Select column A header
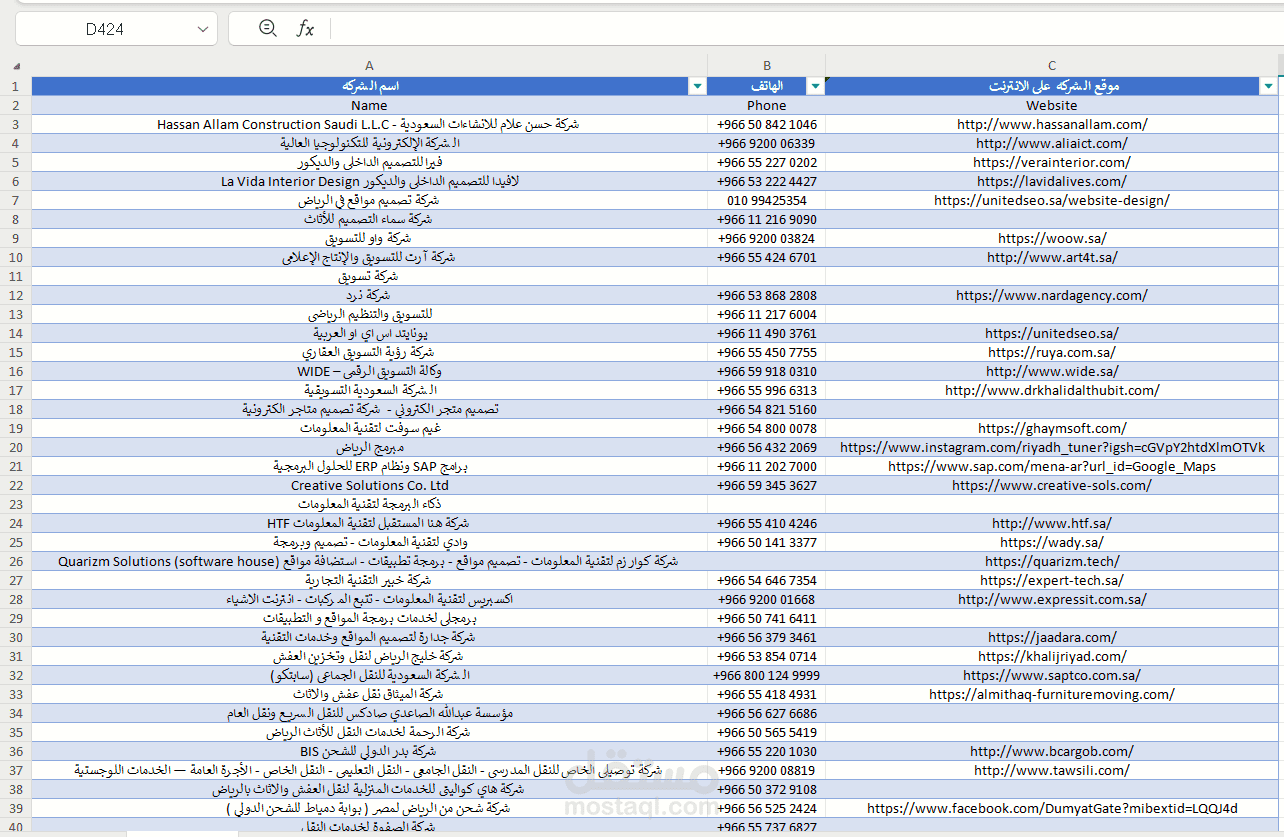Screen dimensions: 1284x837 pos(369,66)
